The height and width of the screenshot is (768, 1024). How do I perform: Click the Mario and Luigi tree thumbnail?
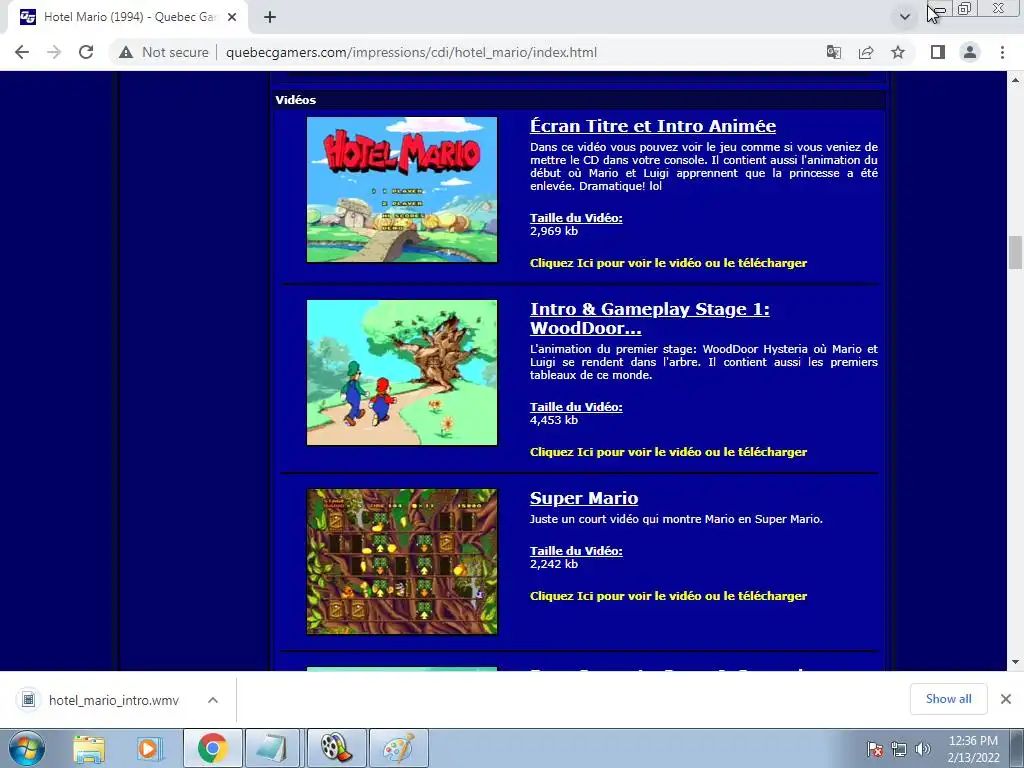click(402, 372)
